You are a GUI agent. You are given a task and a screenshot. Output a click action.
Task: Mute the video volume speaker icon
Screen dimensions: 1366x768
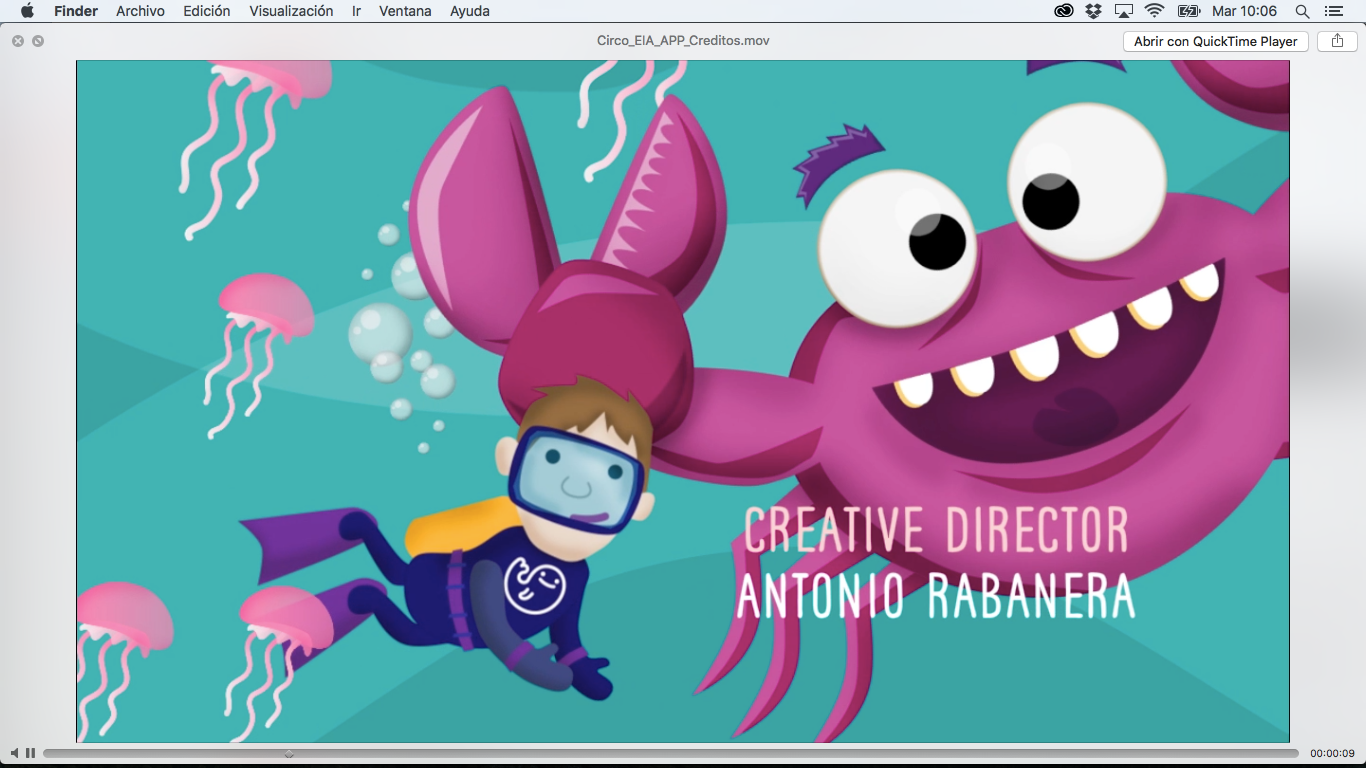tap(15, 753)
